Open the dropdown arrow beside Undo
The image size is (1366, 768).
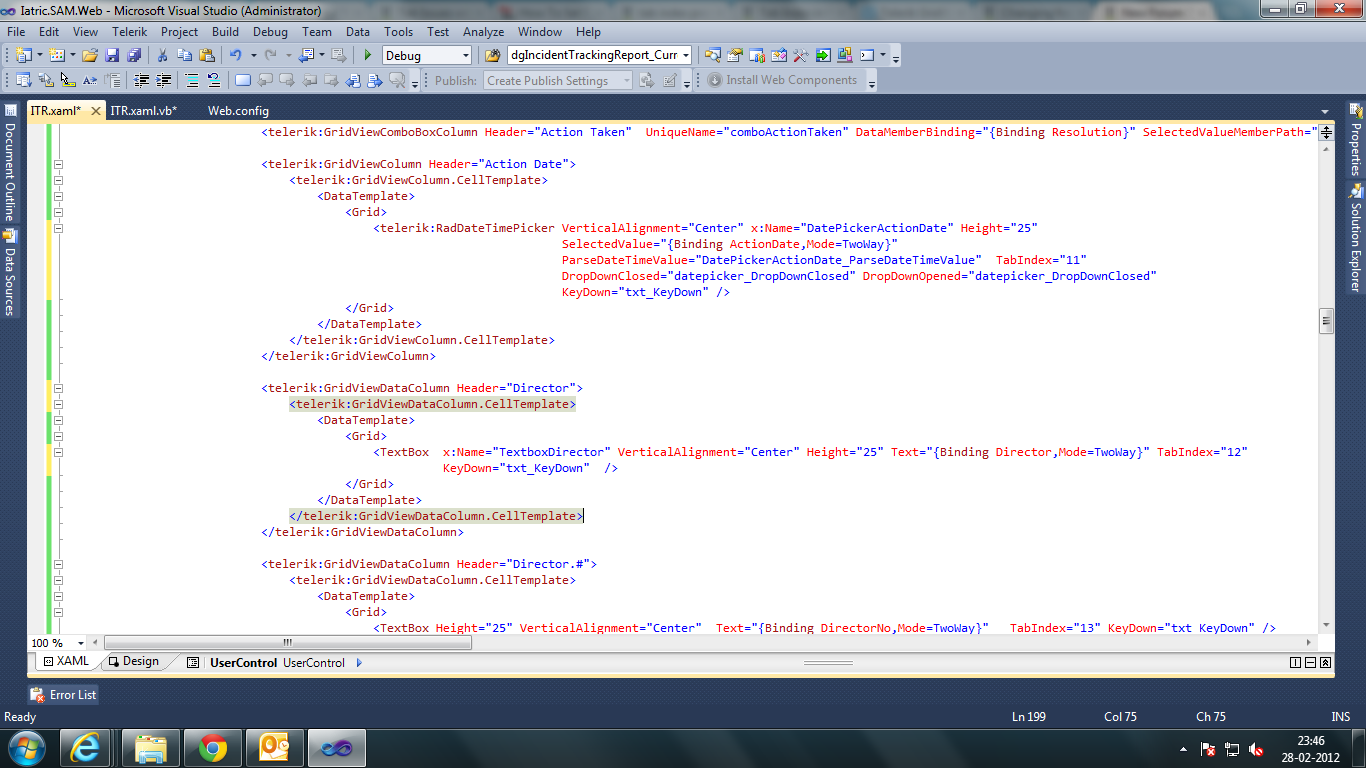253,55
